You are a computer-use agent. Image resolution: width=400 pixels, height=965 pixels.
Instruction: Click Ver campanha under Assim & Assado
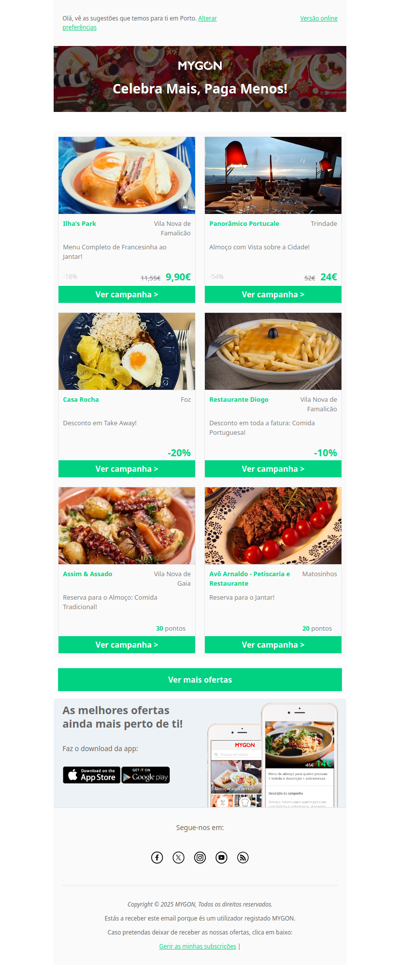(x=127, y=645)
